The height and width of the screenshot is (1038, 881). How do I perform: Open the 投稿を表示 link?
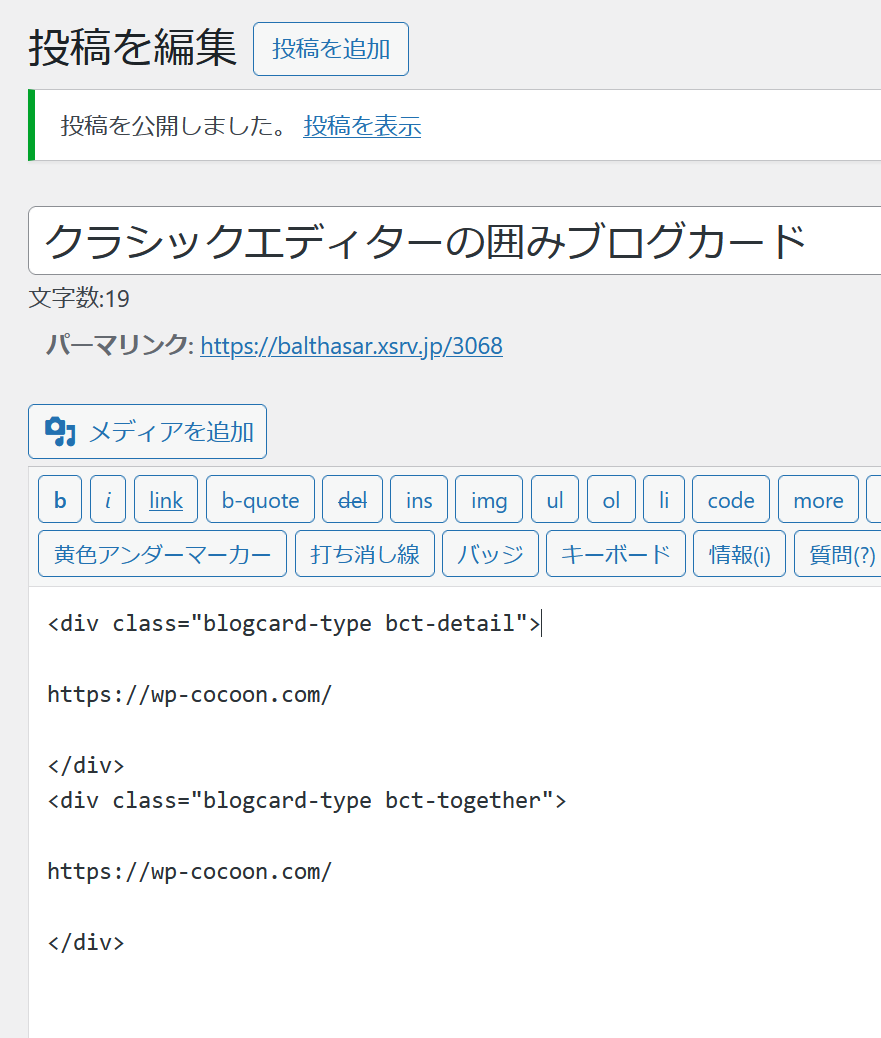(362, 125)
